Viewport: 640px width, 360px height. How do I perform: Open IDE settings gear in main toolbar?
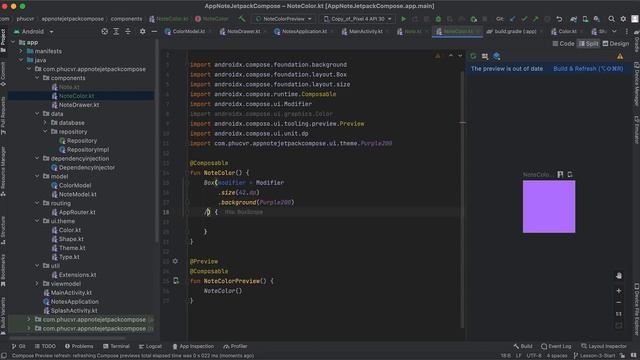click(x=623, y=19)
